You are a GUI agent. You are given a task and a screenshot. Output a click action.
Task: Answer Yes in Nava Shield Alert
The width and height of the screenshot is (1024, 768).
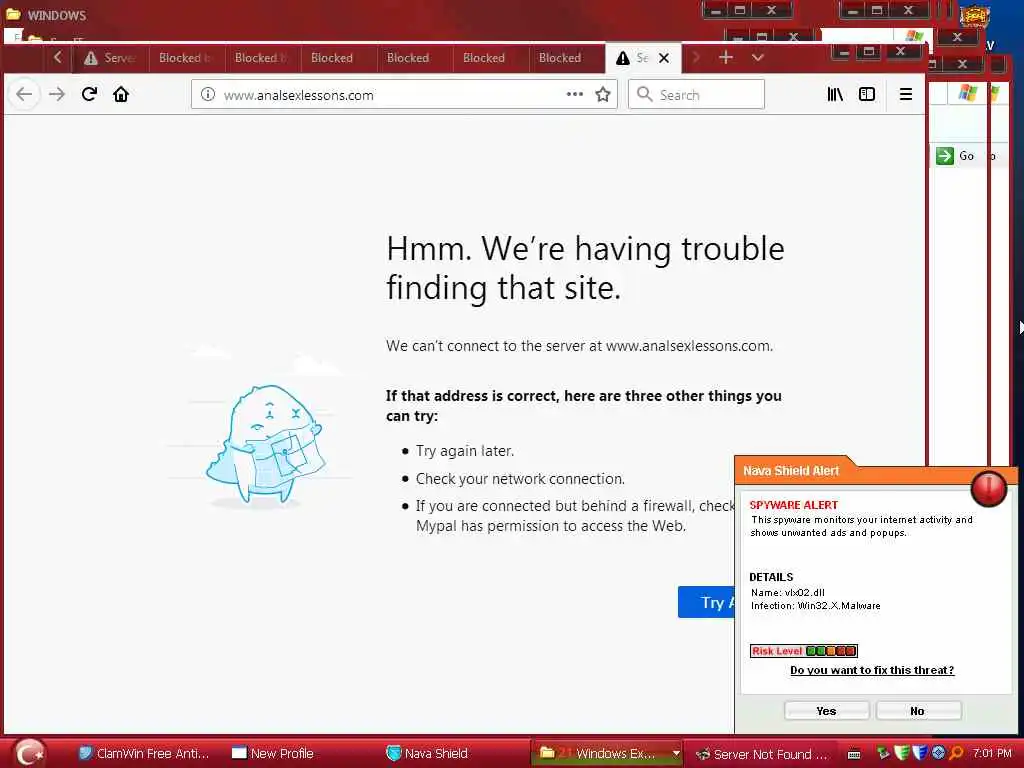point(826,711)
